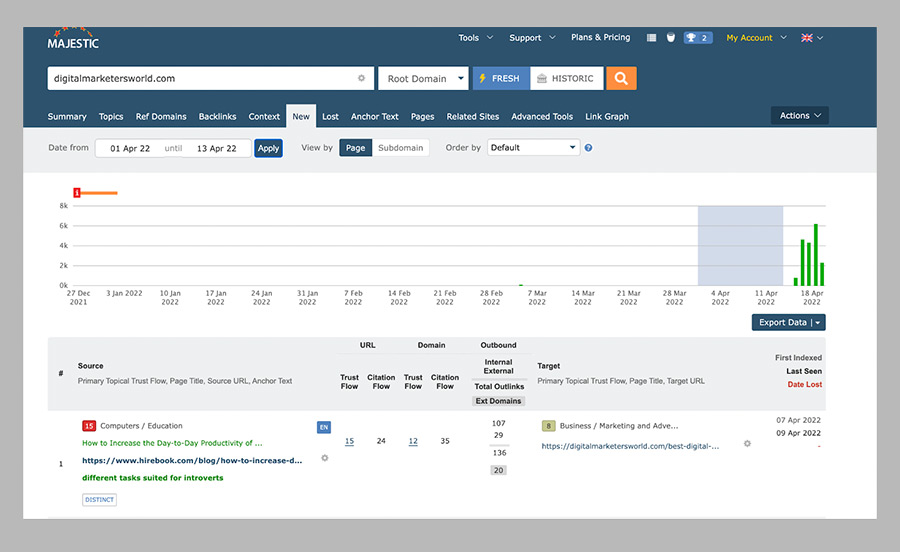The image size is (900, 552).
Task: Open the trophy awards badge
Action: (697, 38)
